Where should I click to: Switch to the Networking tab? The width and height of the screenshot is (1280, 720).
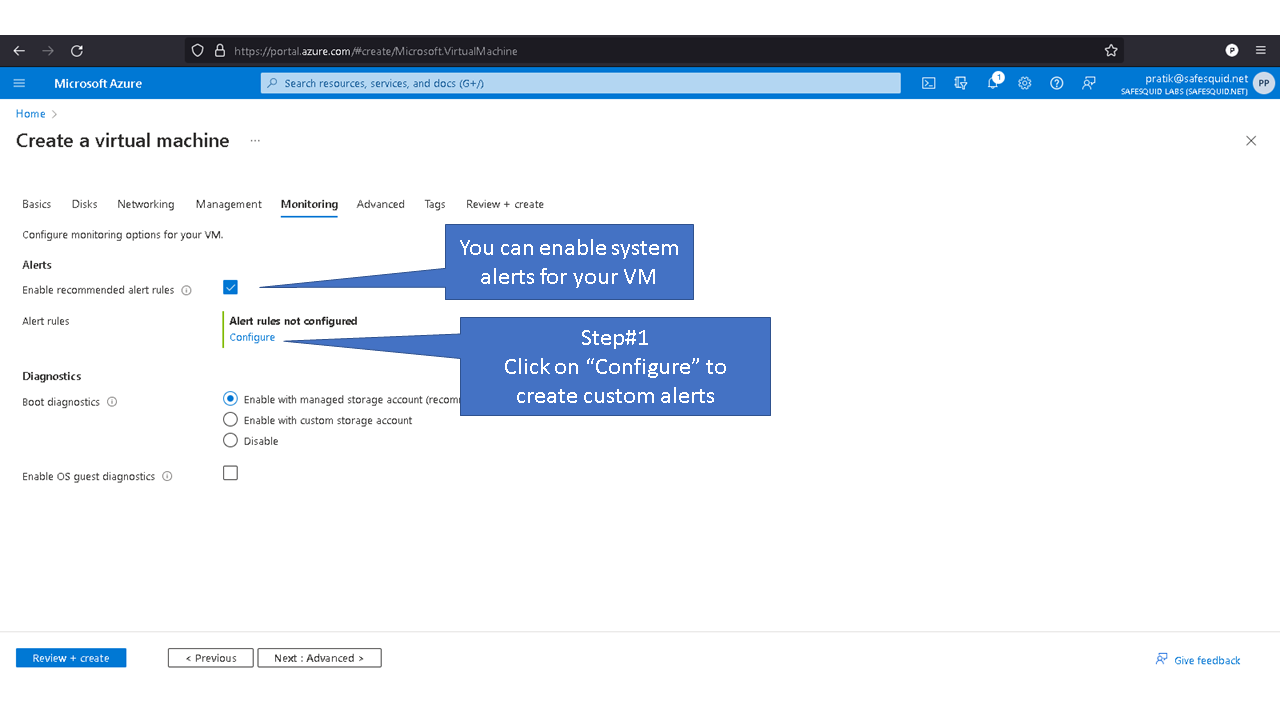(146, 204)
